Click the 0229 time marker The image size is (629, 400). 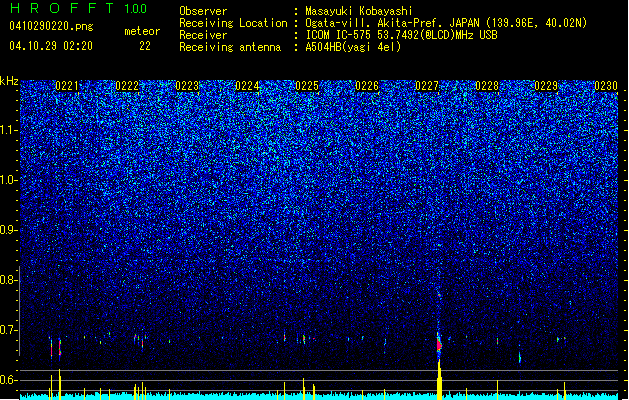click(x=546, y=86)
